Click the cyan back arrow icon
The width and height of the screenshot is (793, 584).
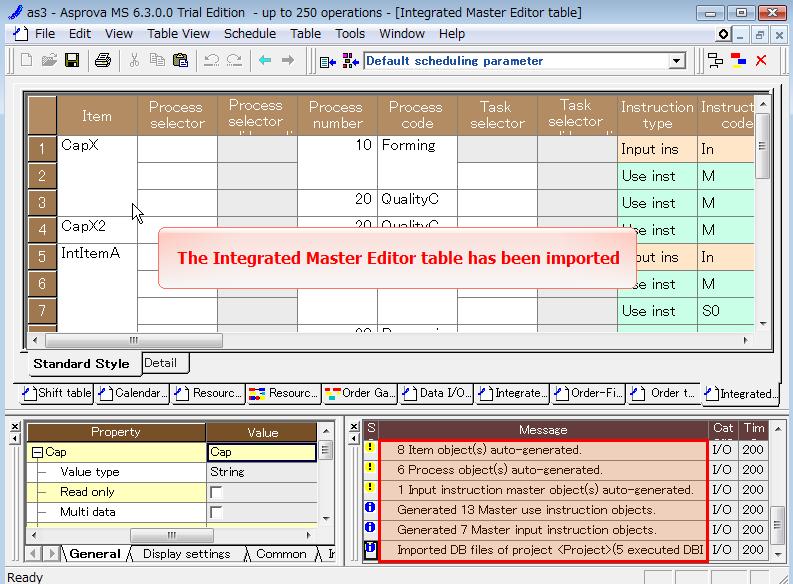(265, 61)
